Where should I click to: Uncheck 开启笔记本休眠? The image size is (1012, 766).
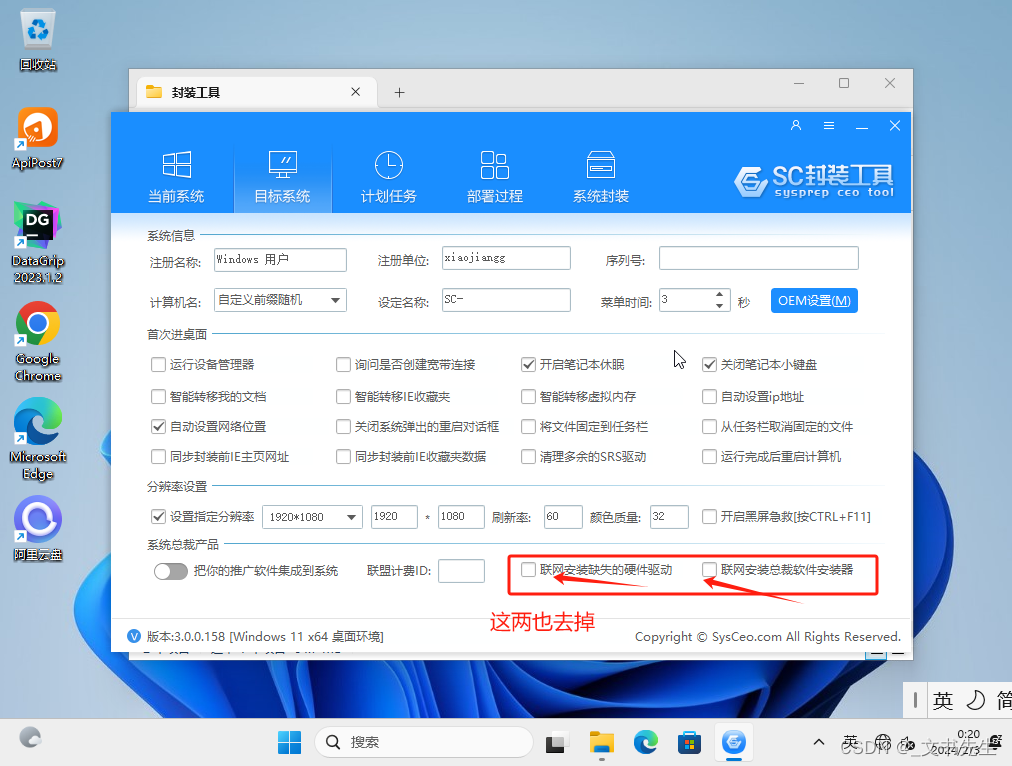(x=529, y=365)
